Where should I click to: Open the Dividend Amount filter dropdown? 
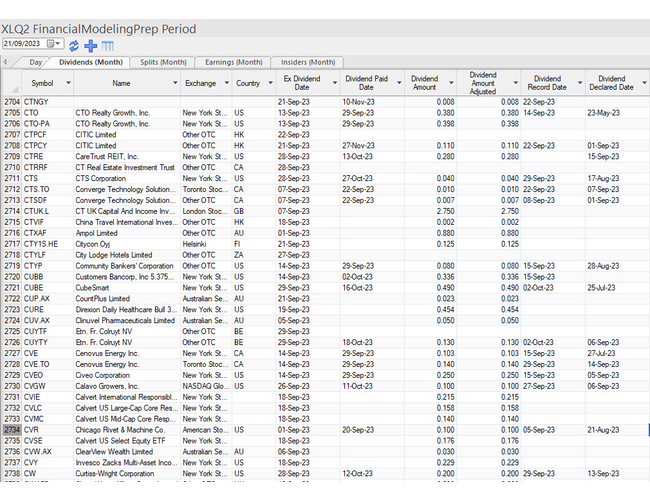click(x=451, y=83)
